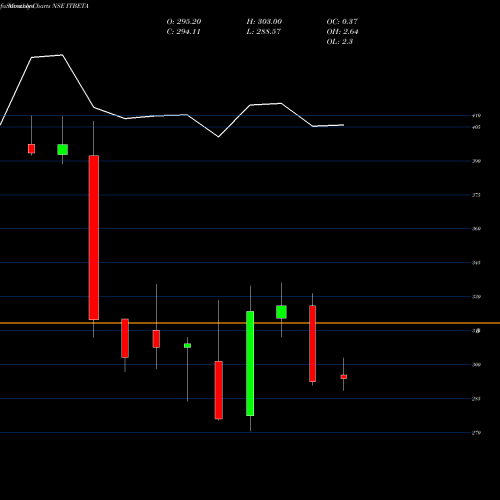Click the open price O: 295.20

coord(184,22)
